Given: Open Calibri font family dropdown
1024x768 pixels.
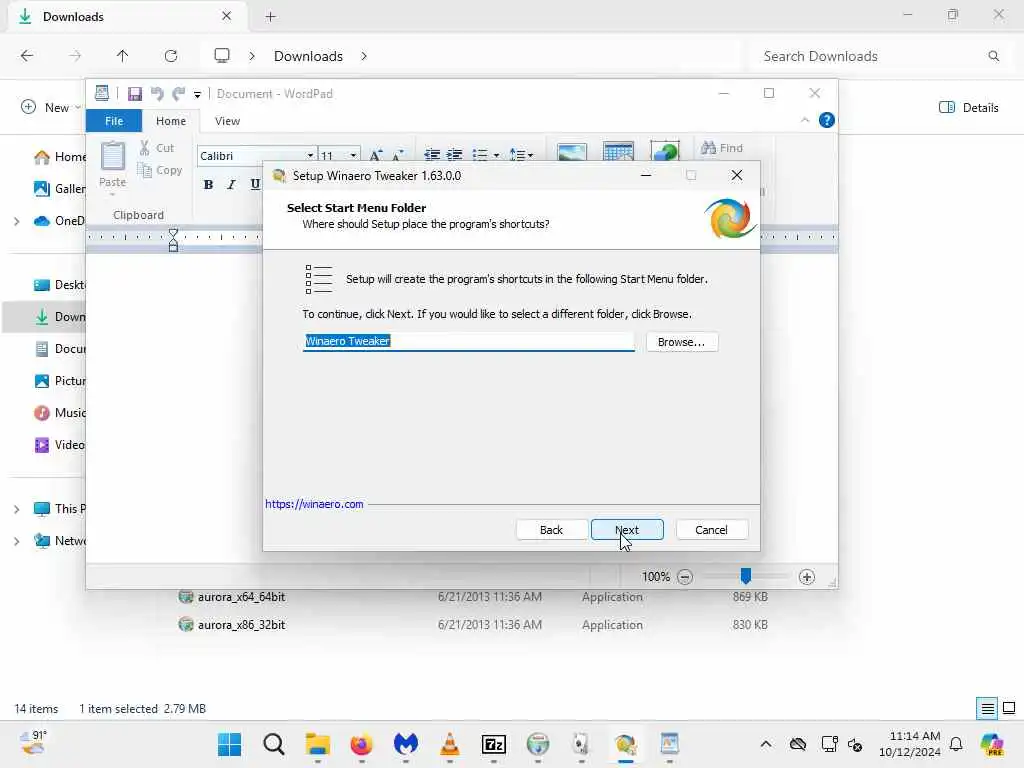Looking at the screenshot, I should 310,155.
